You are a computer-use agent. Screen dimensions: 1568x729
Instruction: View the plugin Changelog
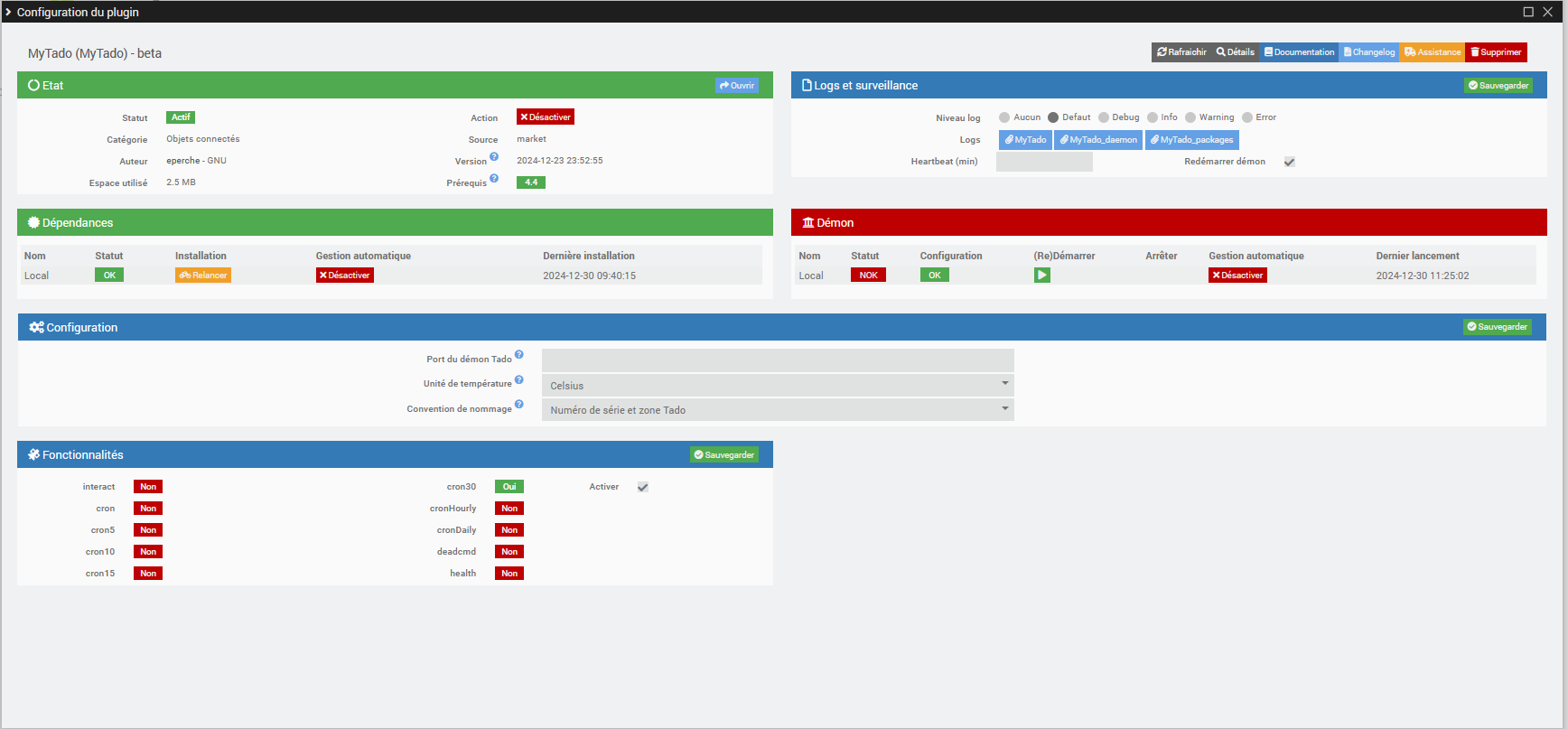pos(1369,52)
